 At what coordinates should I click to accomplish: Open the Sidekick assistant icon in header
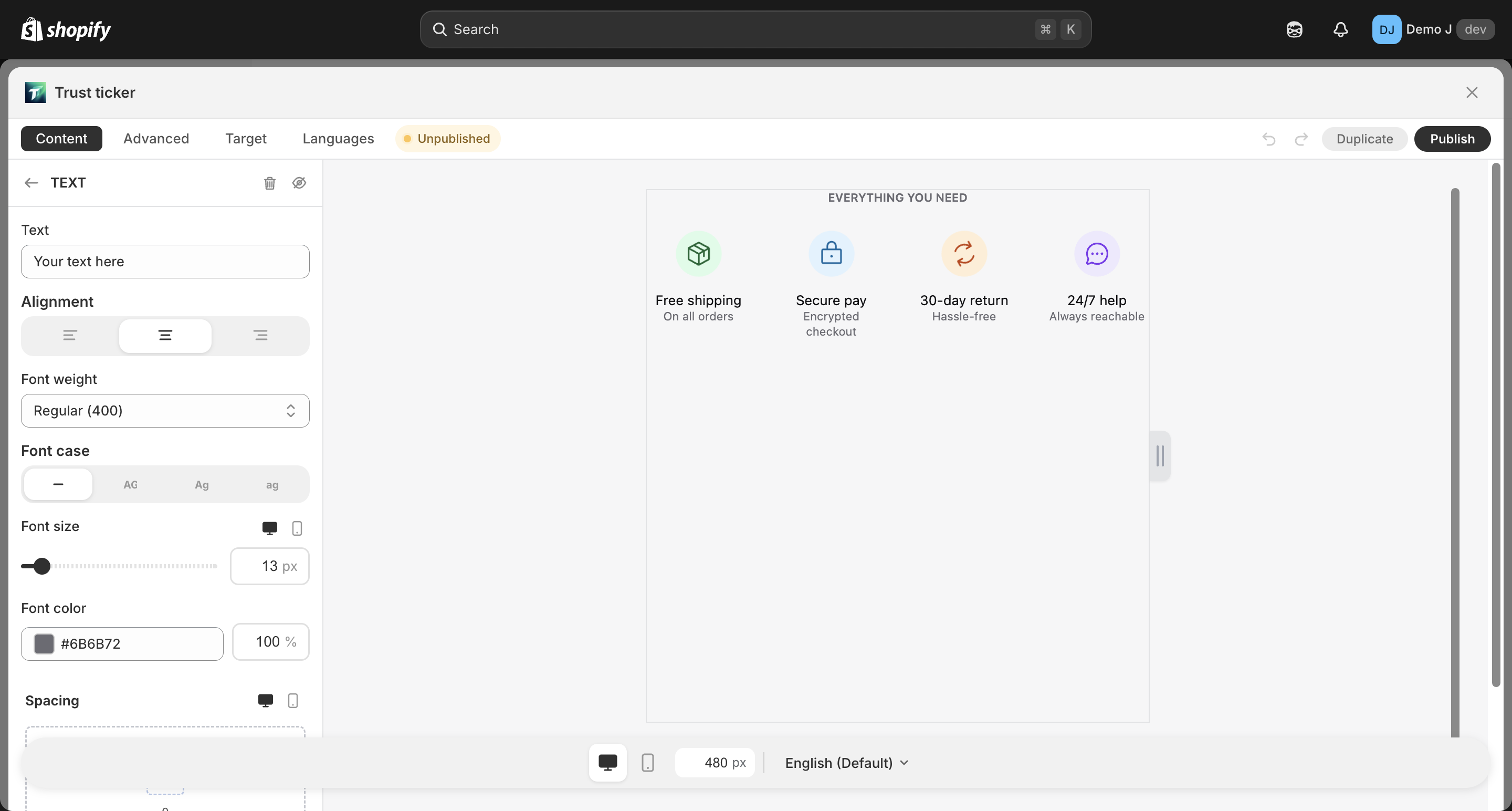1294,29
